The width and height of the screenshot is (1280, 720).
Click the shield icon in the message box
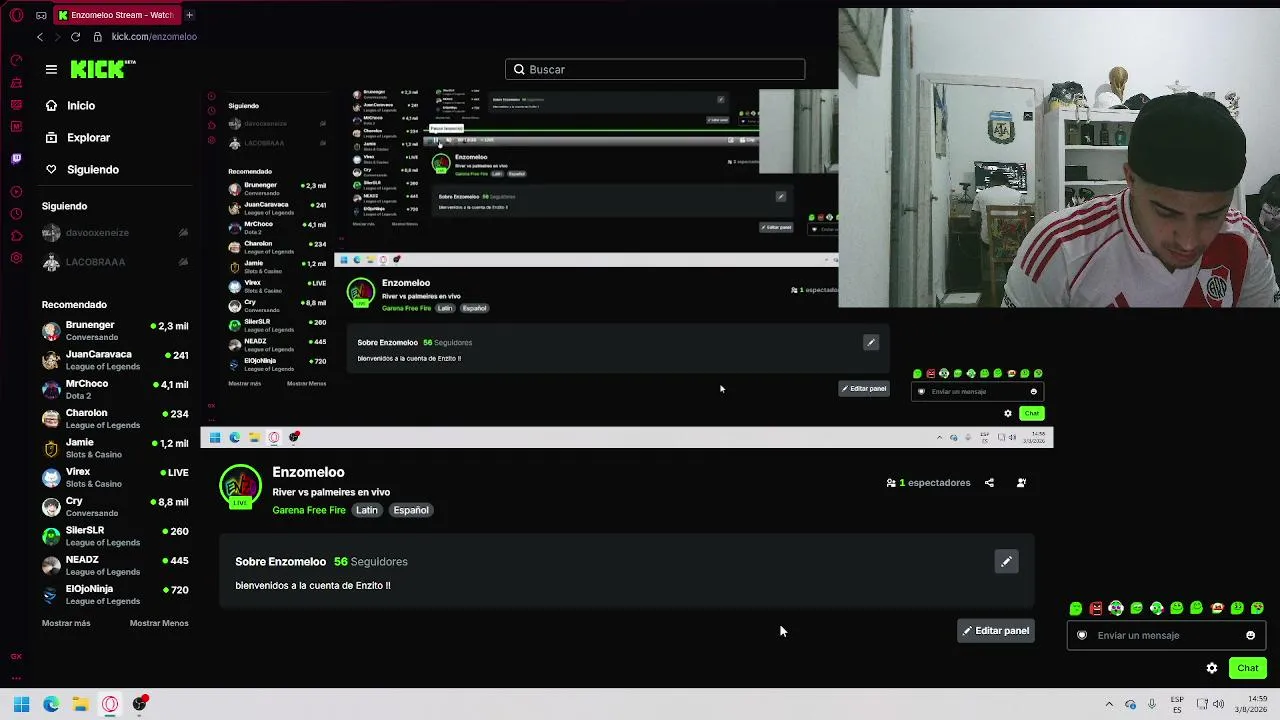point(1082,635)
